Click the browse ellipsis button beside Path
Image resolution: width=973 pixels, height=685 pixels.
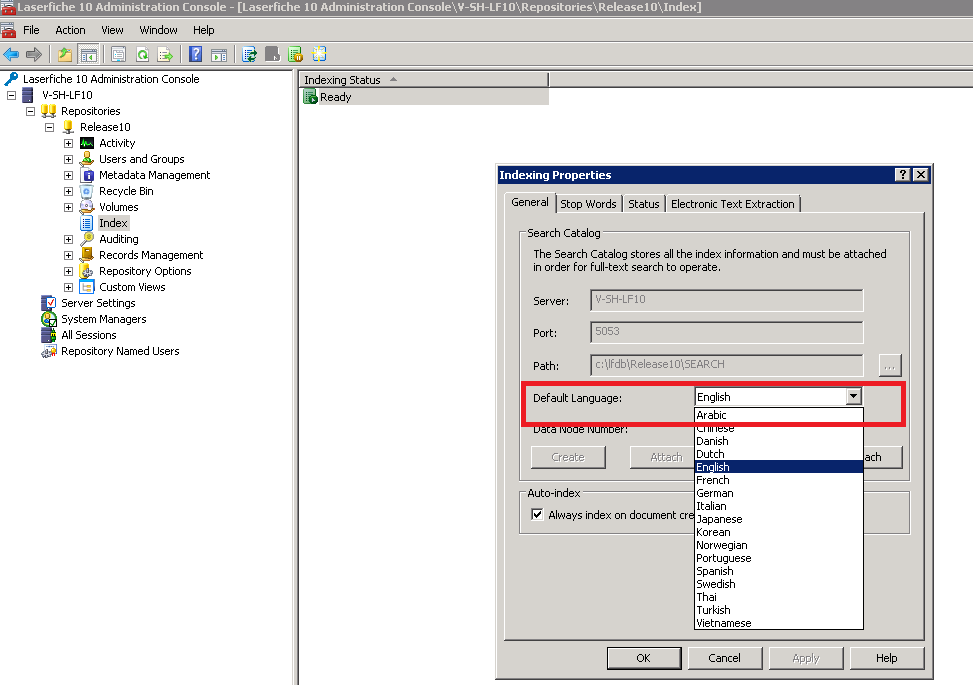[x=890, y=365]
